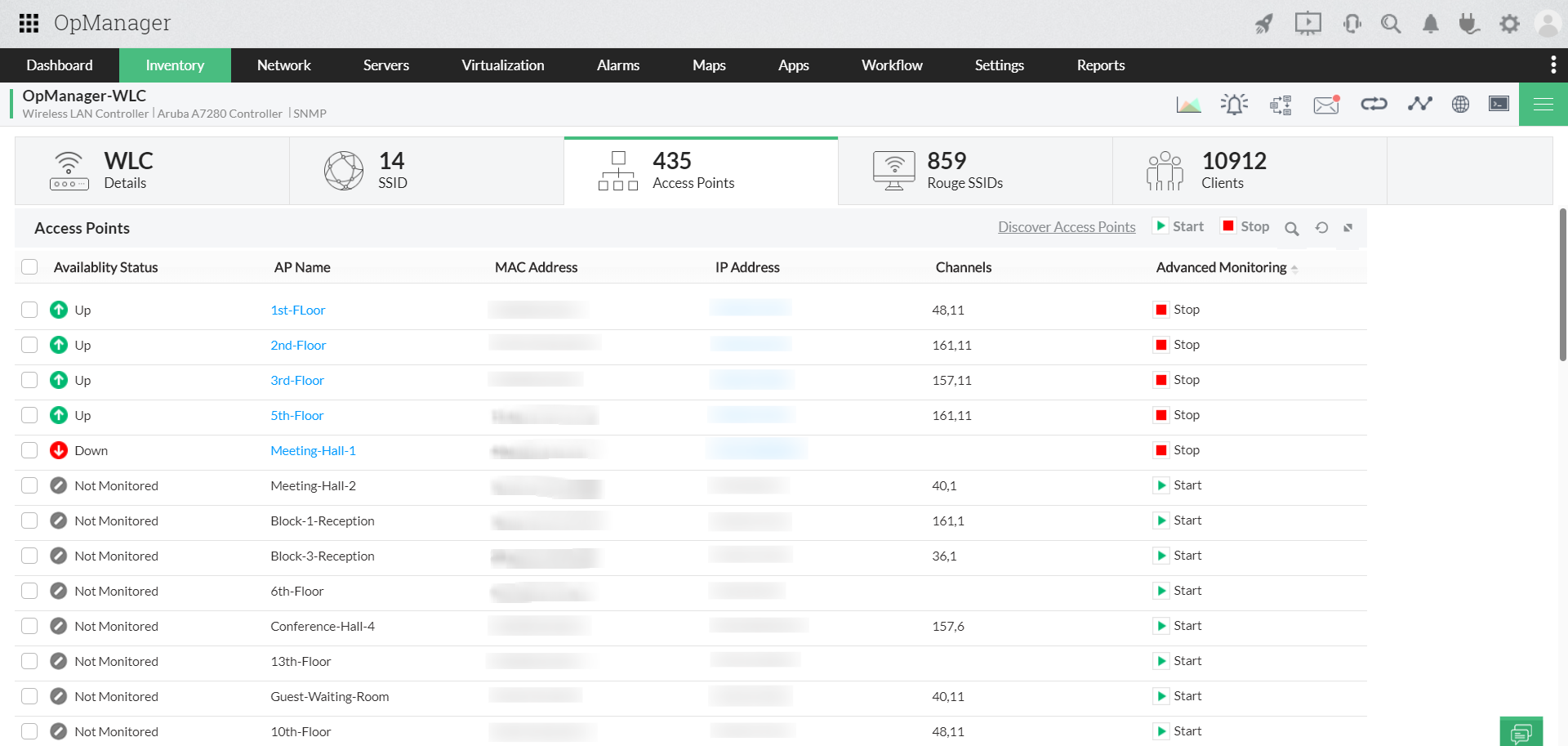Select the 2nd-Floor row checkbox
This screenshot has height=746, width=1568.
[x=29, y=345]
